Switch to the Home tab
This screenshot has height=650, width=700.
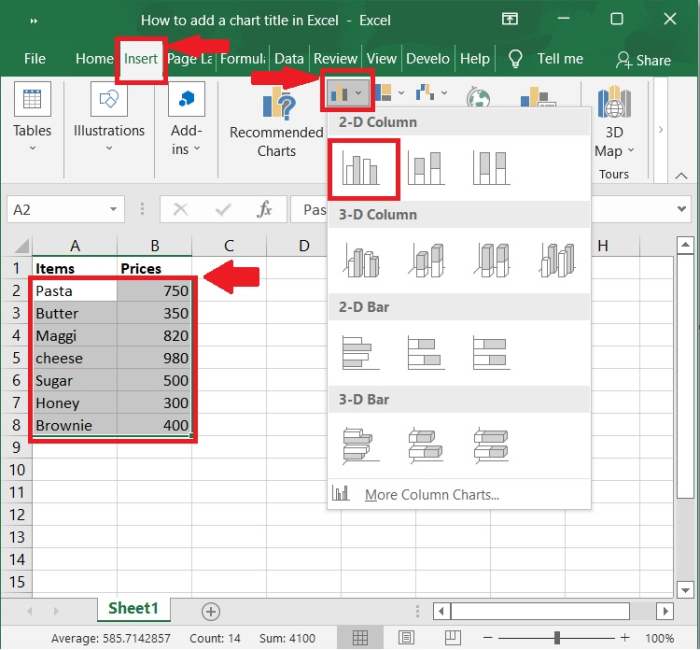point(94,58)
